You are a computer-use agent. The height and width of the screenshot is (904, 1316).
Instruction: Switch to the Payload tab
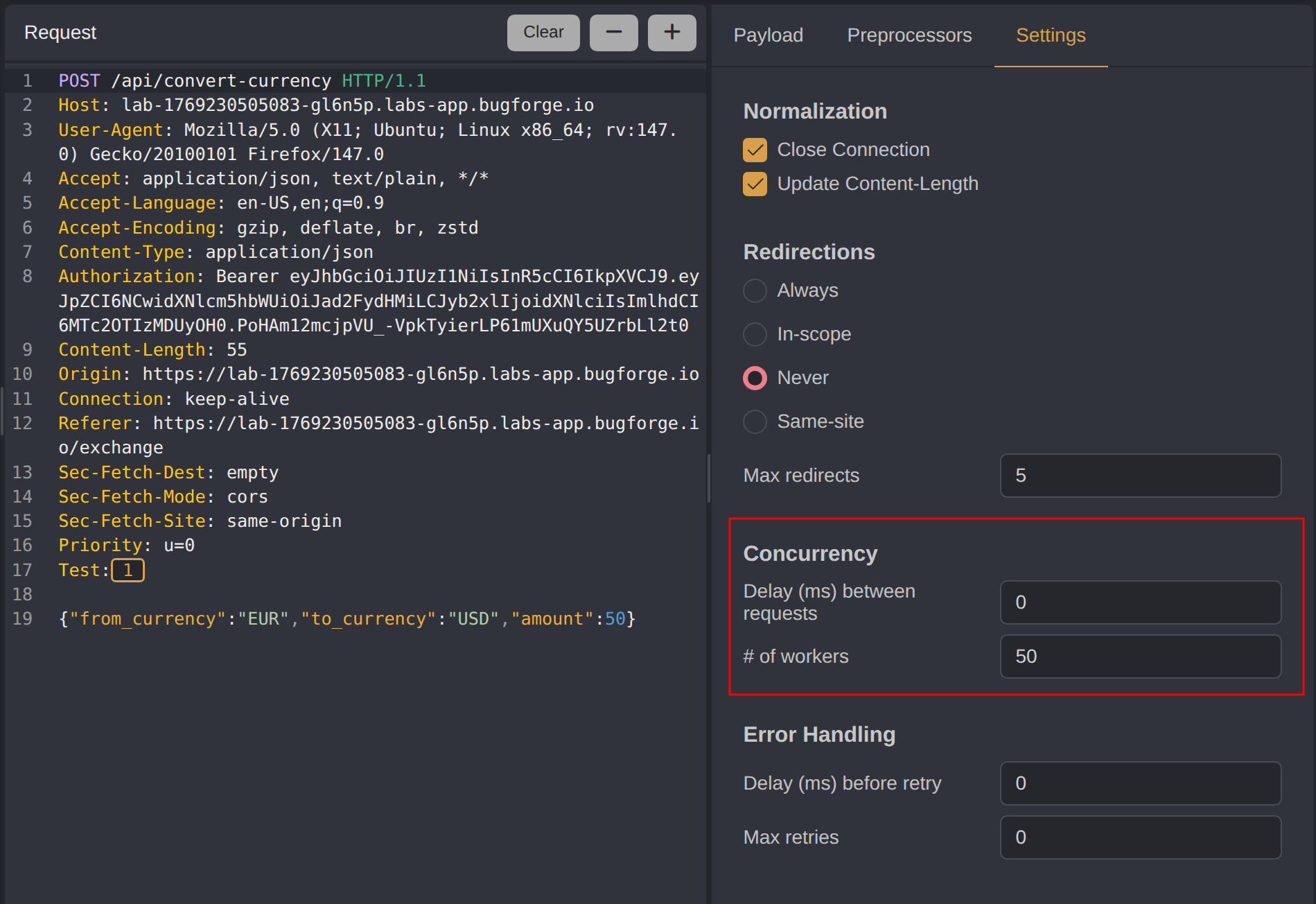pyautogui.click(x=768, y=35)
